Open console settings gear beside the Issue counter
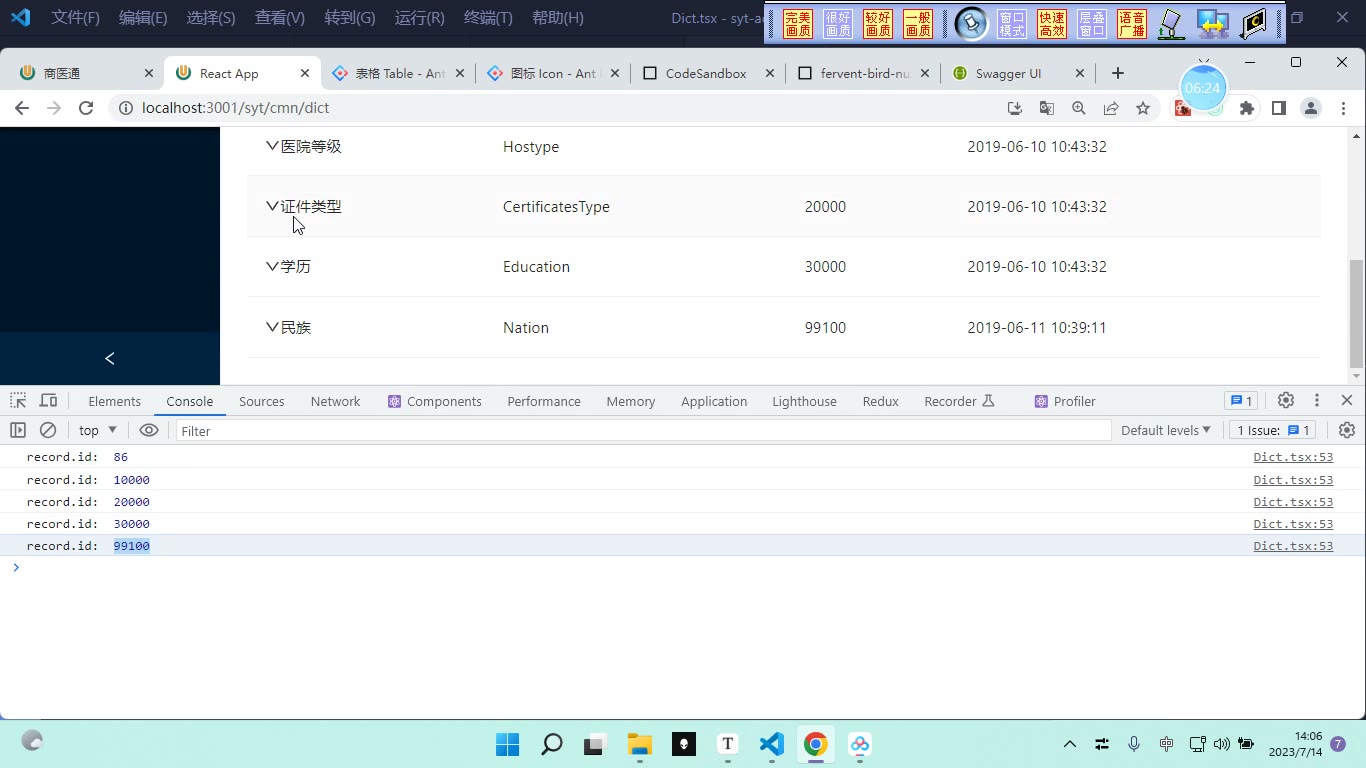The width and height of the screenshot is (1366, 768). [x=1347, y=430]
